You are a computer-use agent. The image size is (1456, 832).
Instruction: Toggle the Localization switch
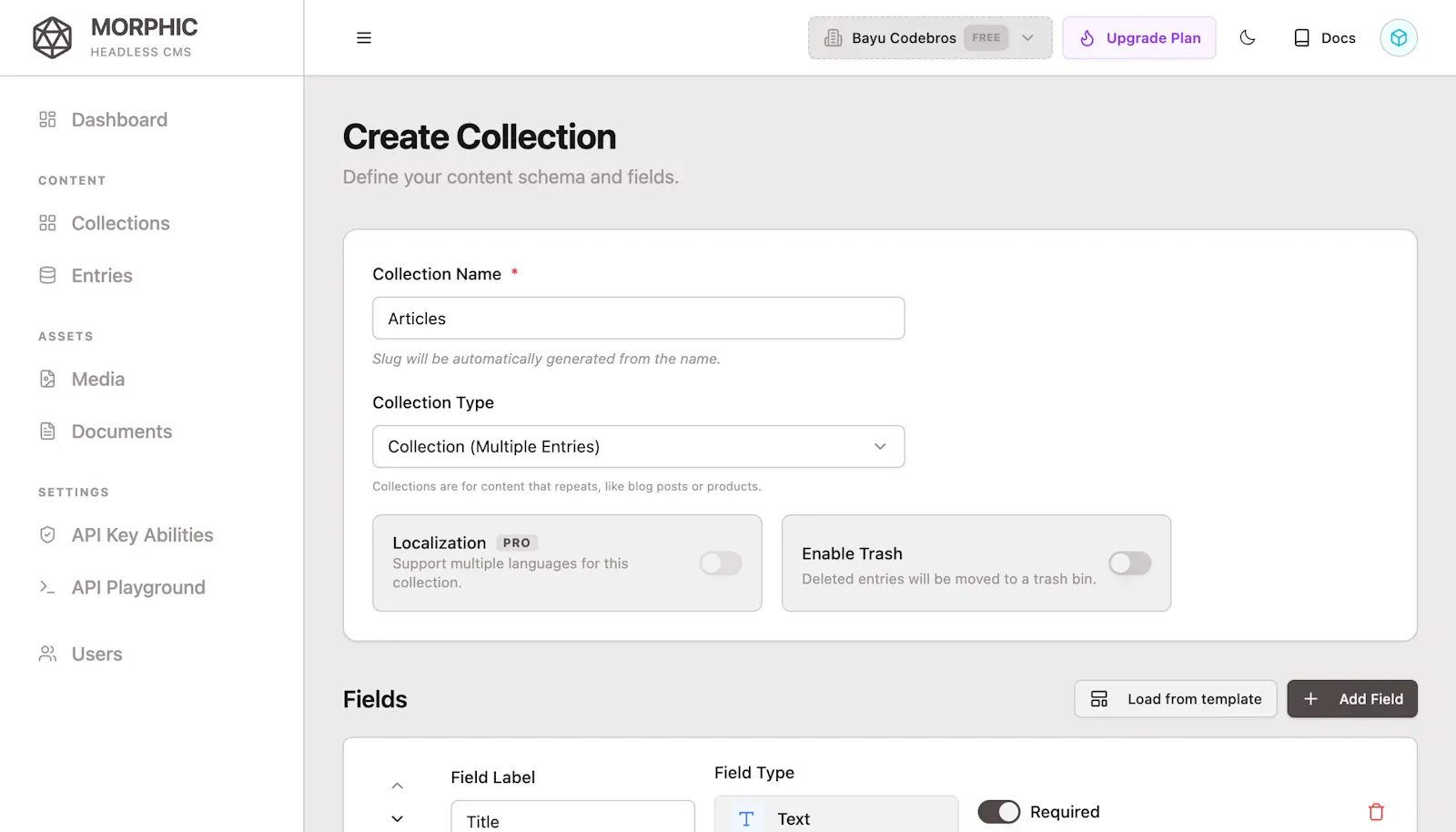pos(721,563)
